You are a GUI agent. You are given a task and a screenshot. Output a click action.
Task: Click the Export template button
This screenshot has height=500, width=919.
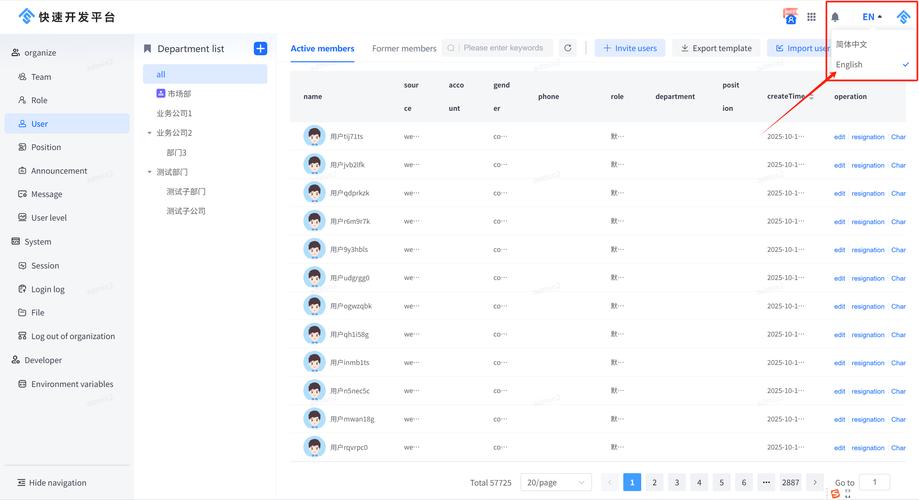[715, 48]
